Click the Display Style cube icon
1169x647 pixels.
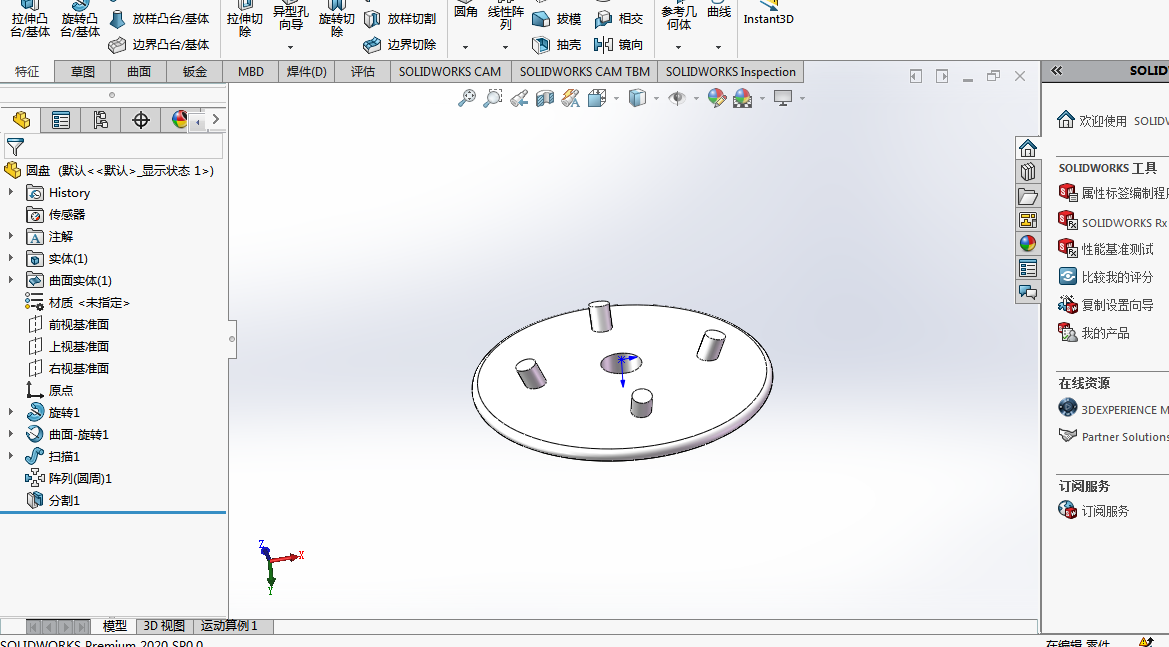[637, 98]
